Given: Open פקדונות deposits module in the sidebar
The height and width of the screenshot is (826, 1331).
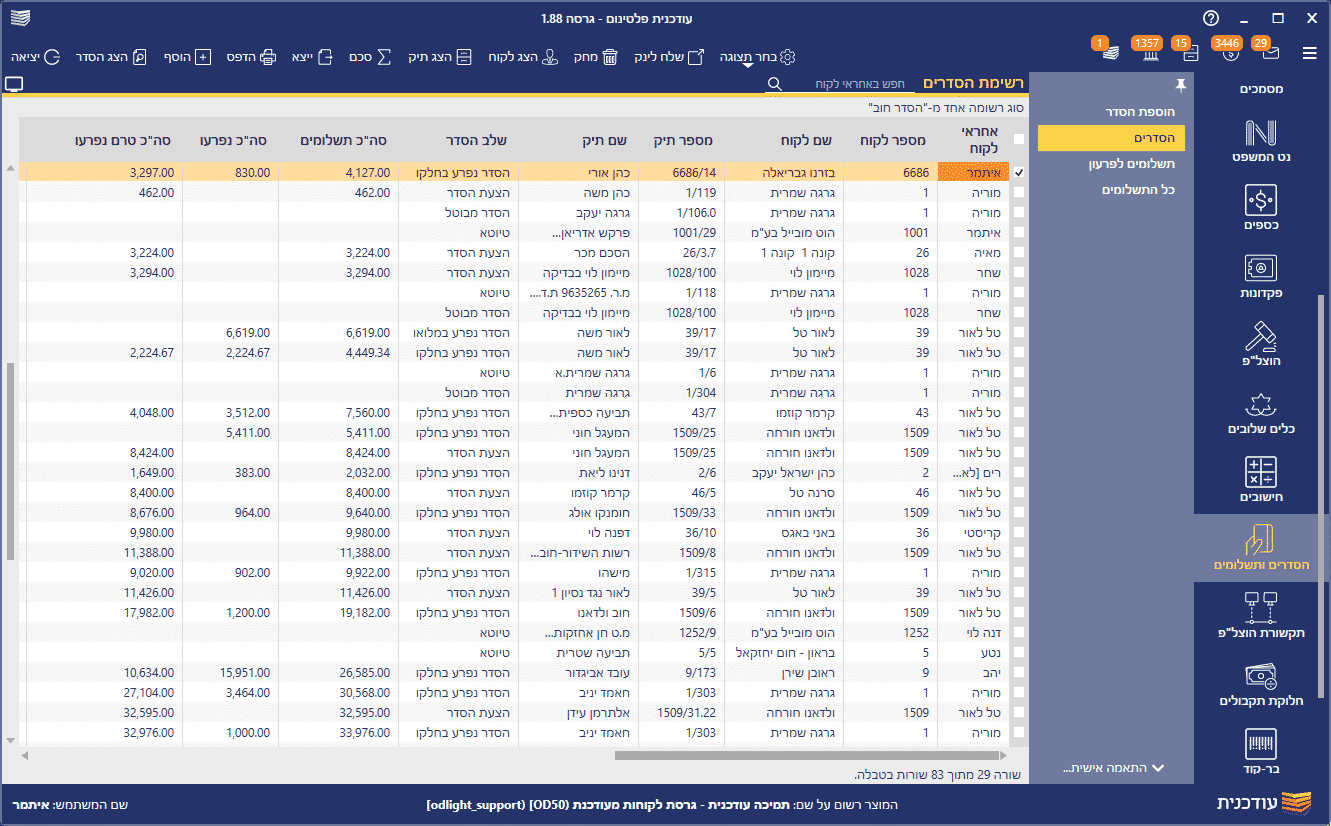Looking at the screenshot, I should coord(1261,276).
